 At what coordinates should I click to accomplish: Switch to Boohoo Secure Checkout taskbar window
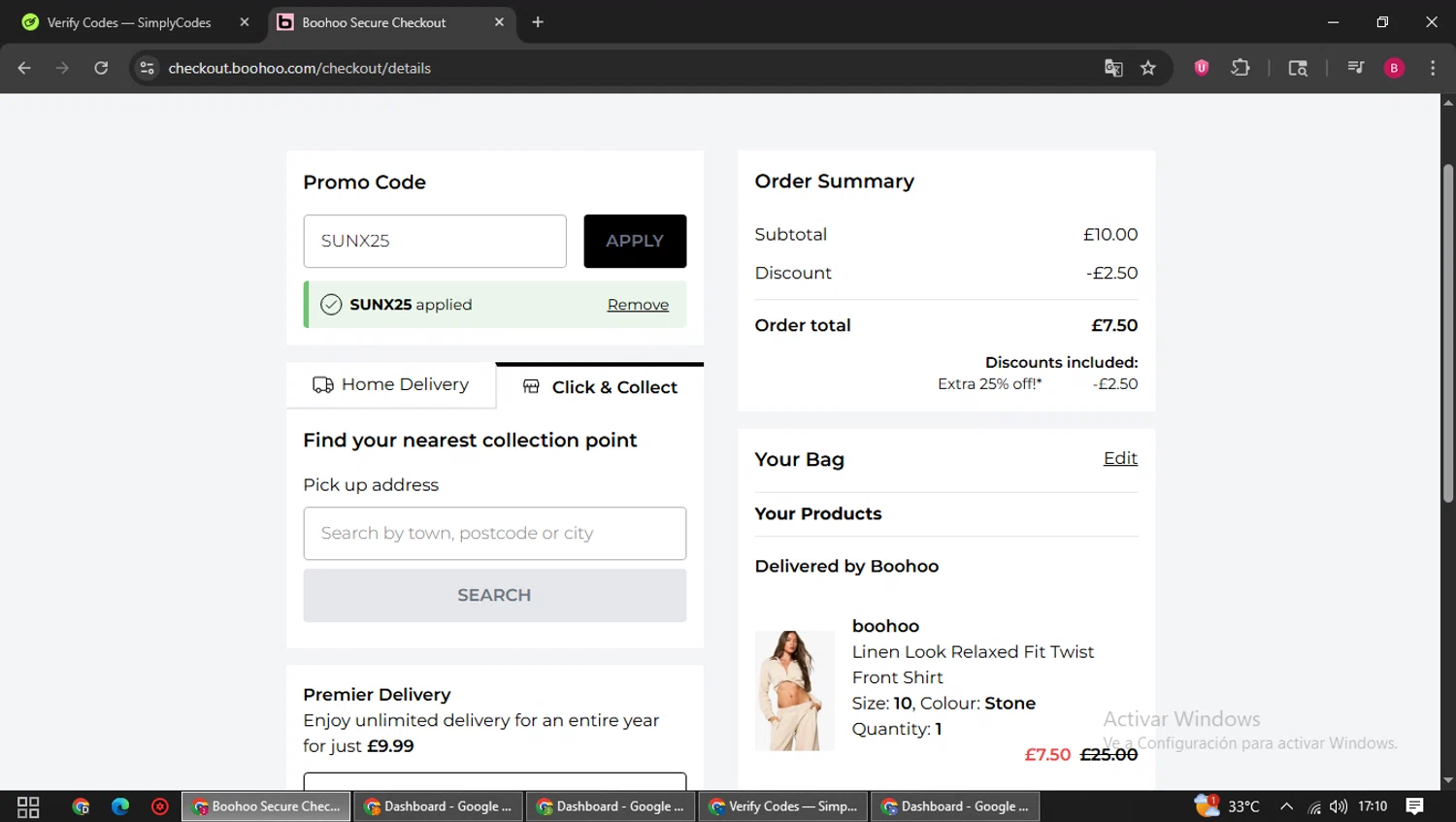pos(267,806)
